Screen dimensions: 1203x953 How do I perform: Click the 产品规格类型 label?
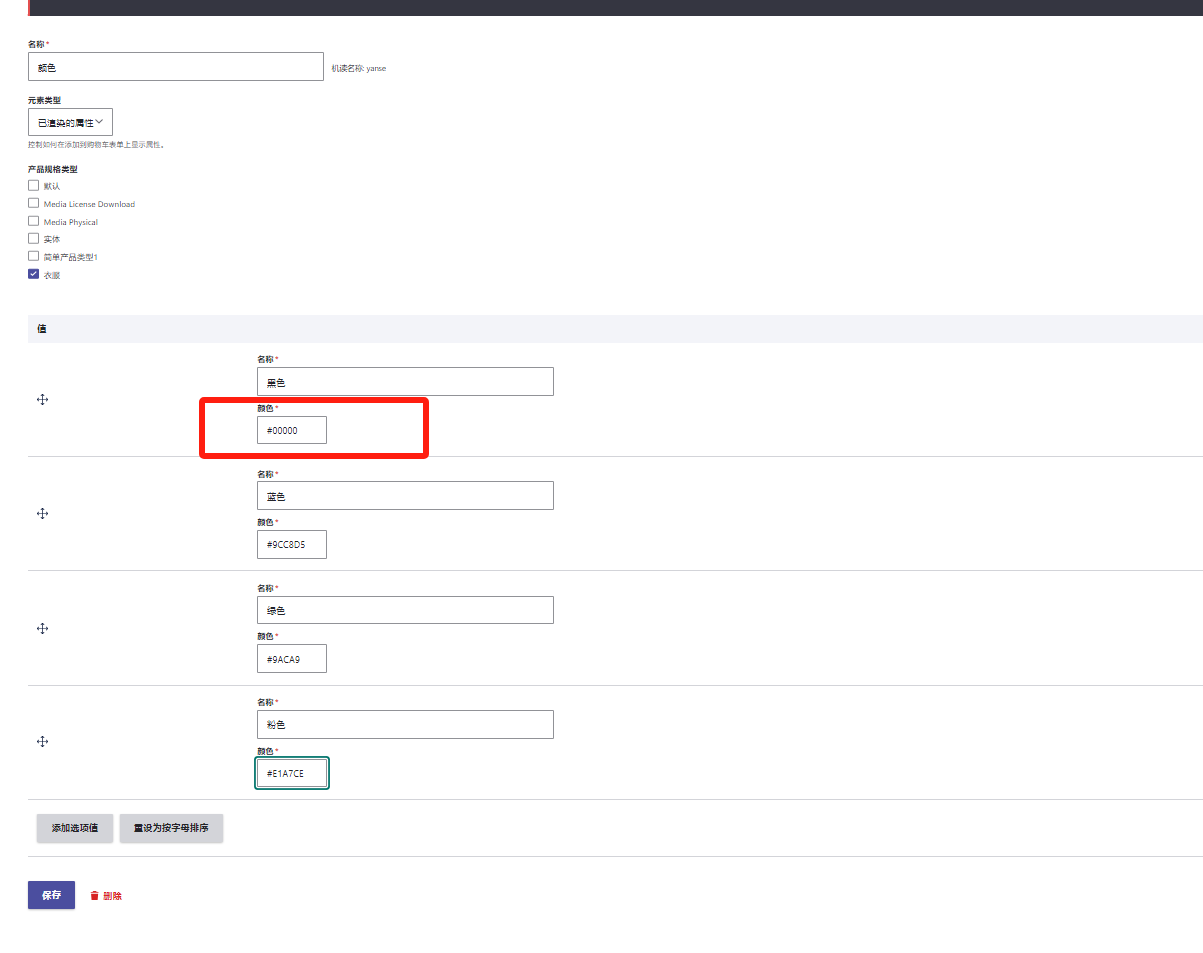[x=53, y=169]
